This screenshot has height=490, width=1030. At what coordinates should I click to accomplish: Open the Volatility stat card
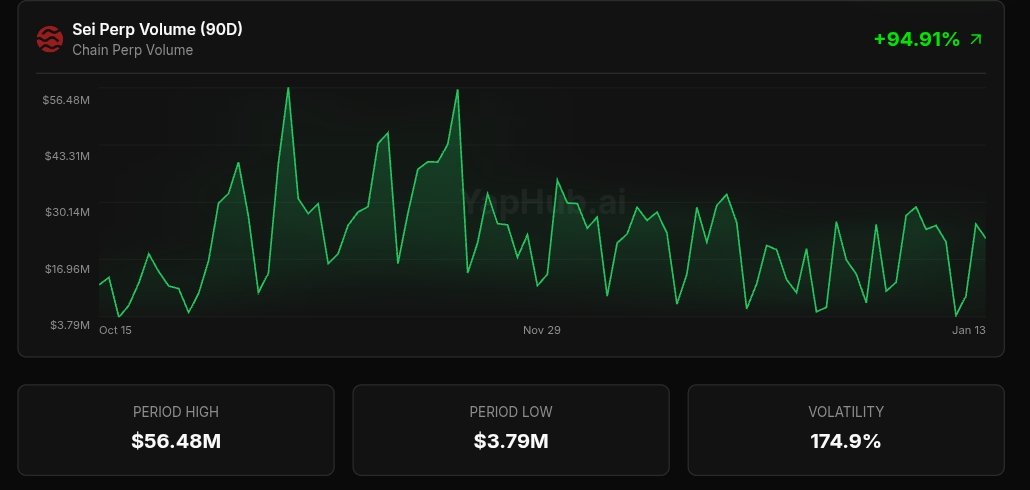point(846,430)
